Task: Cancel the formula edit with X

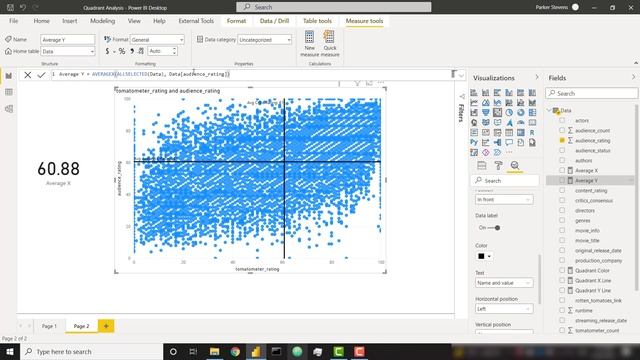Action: (x=27, y=75)
